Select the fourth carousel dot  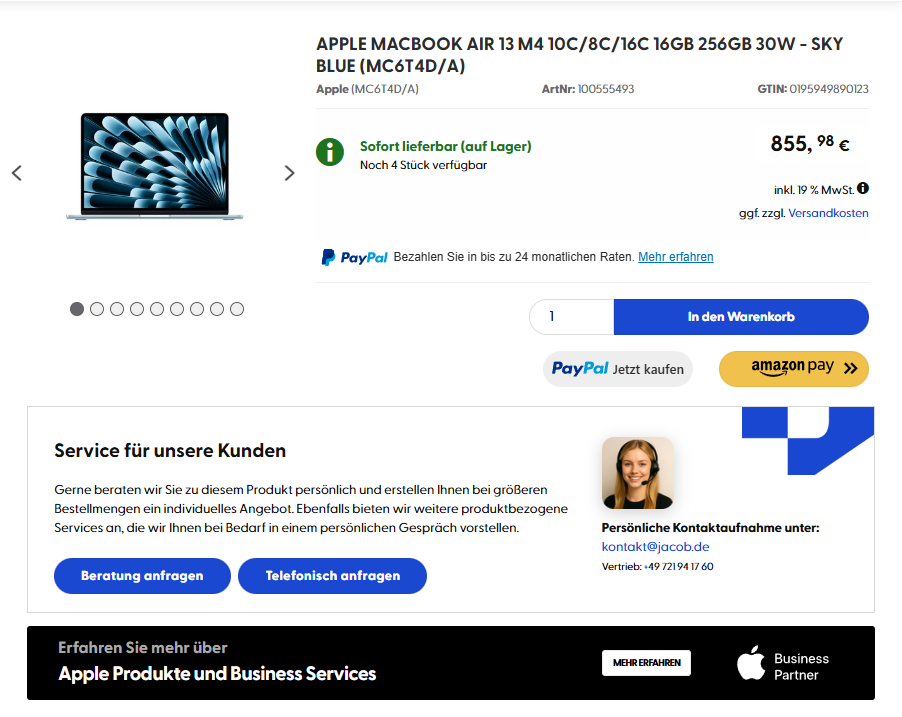coord(137,309)
